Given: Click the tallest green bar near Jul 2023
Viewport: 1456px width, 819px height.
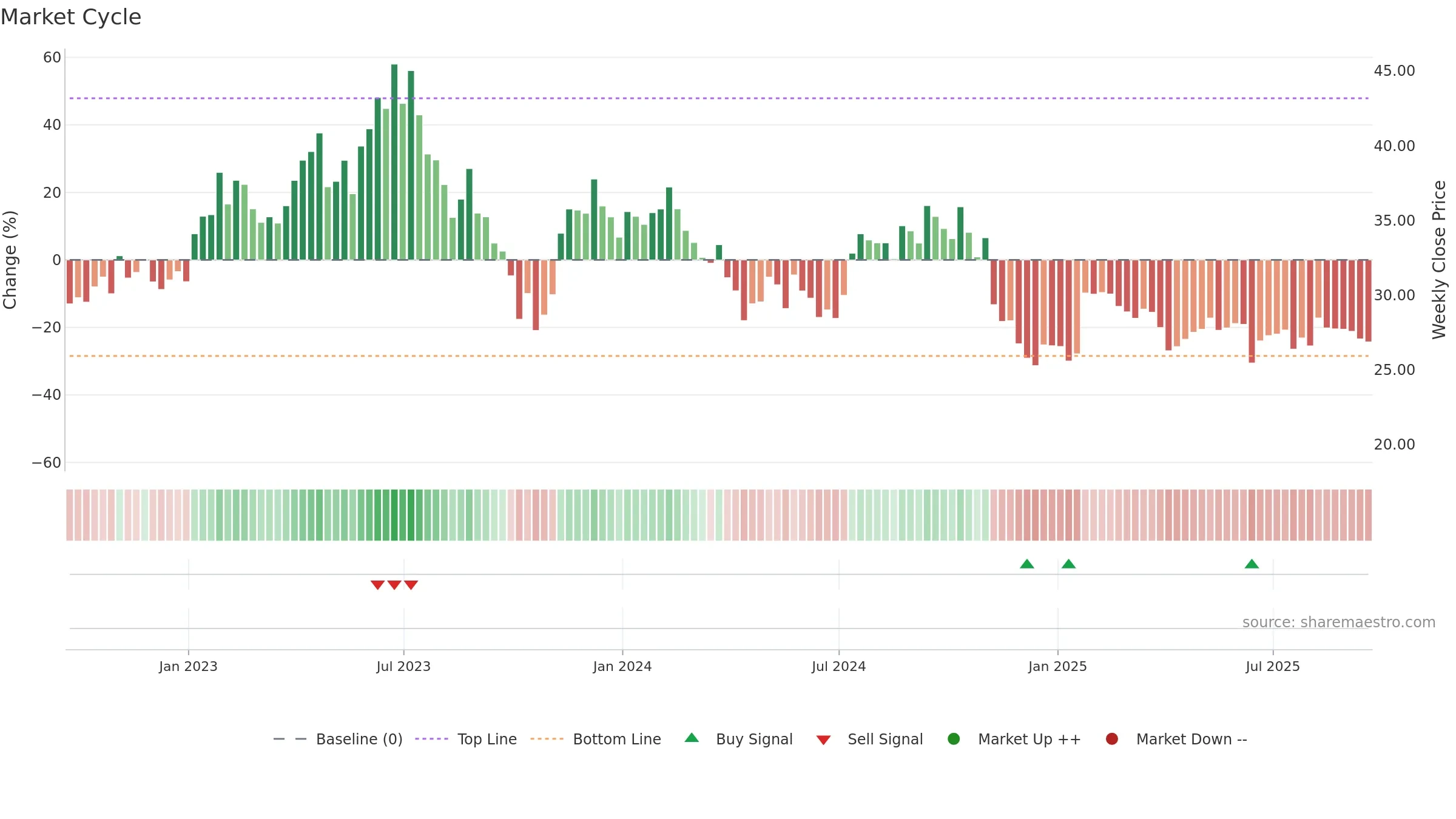Looking at the screenshot, I should tap(394, 162).
